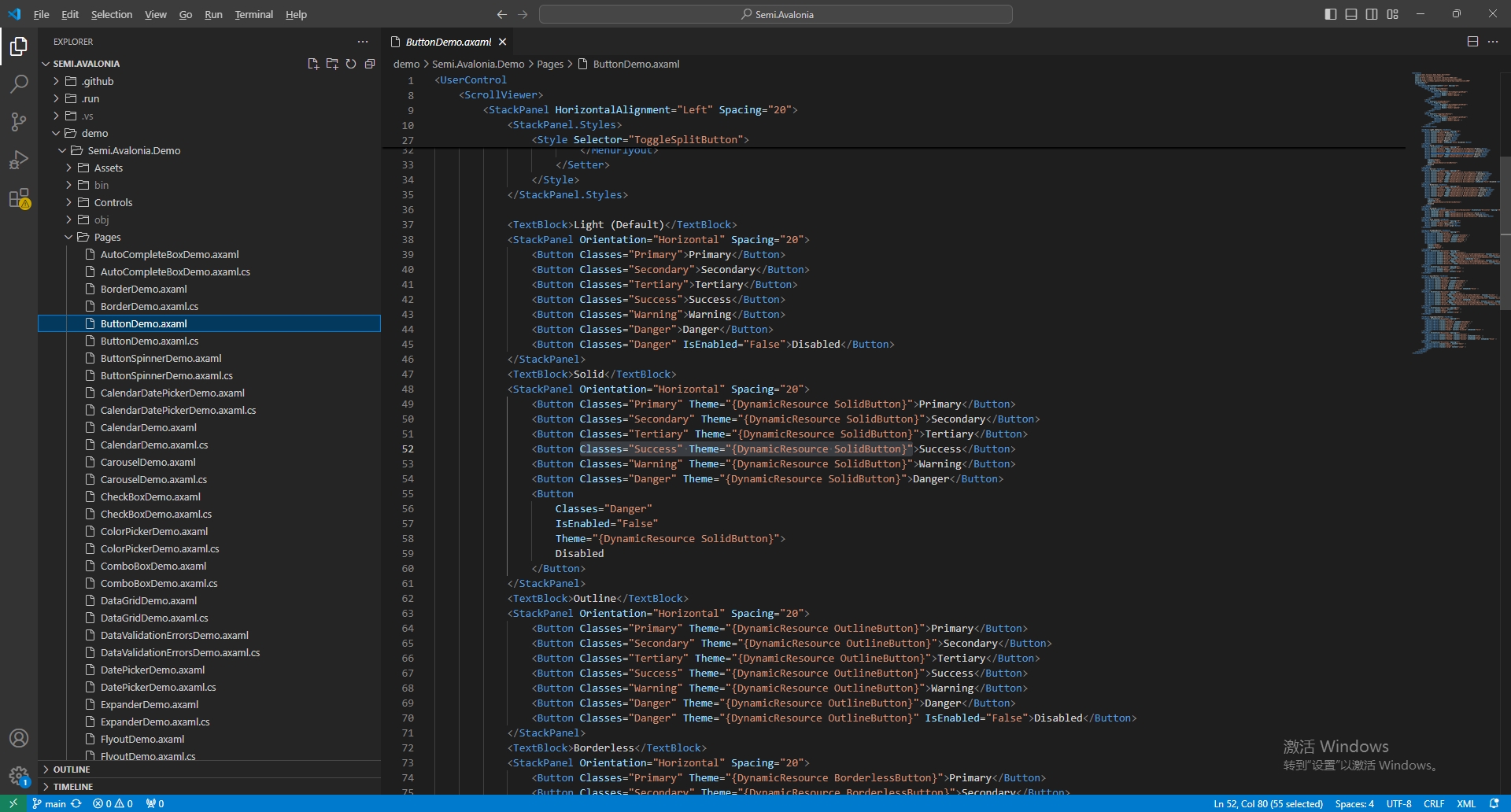Open Source Control view

[19, 122]
